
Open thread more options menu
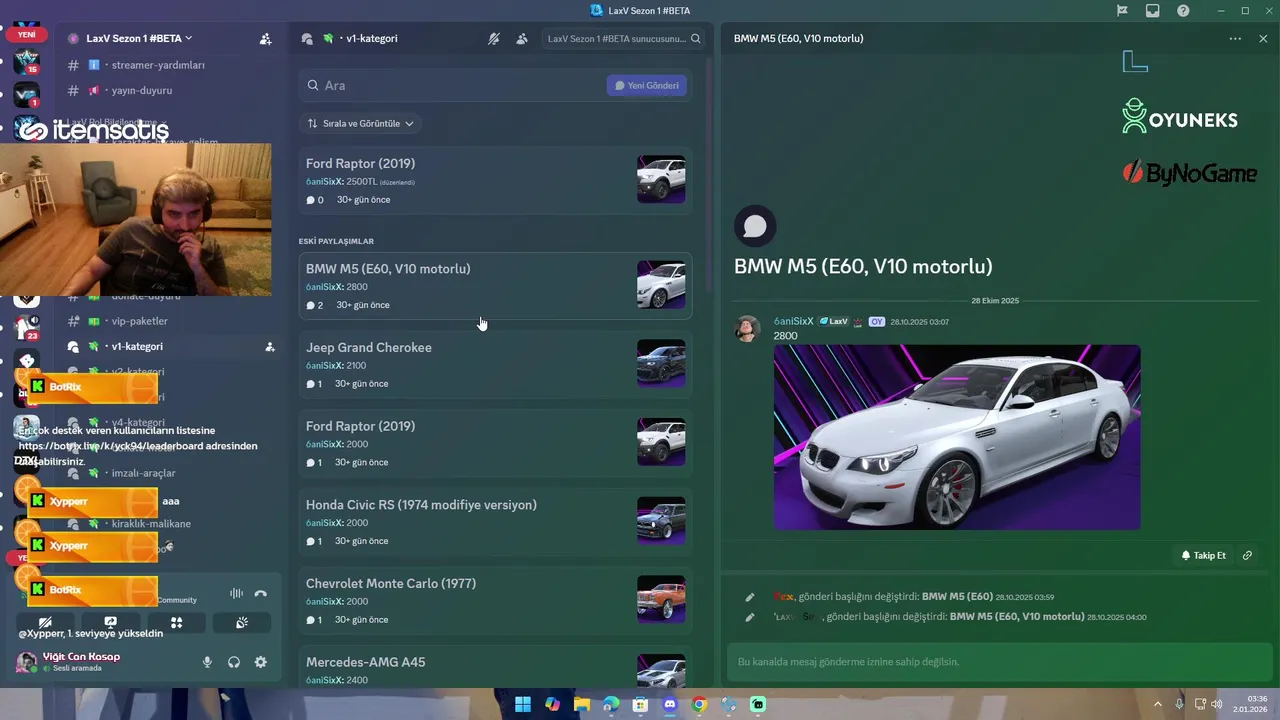[x=1235, y=39]
